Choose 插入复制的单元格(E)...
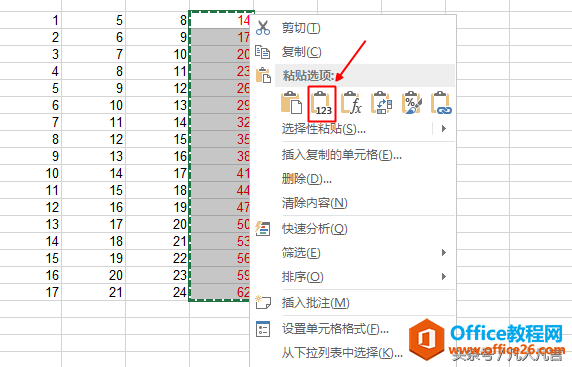This screenshot has width=572, height=367. (x=342, y=155)
